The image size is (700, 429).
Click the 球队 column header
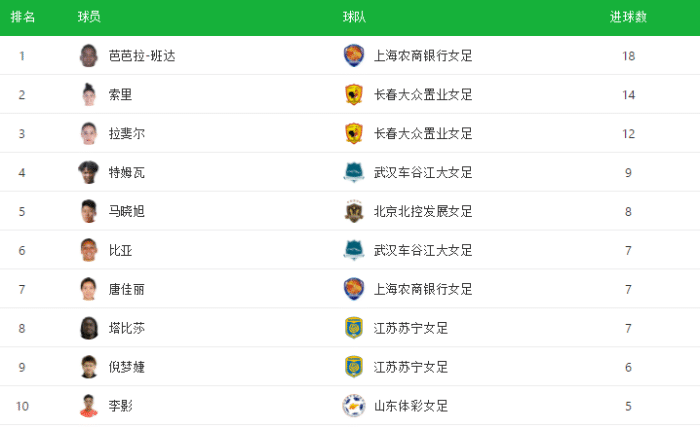pos(354,17)
